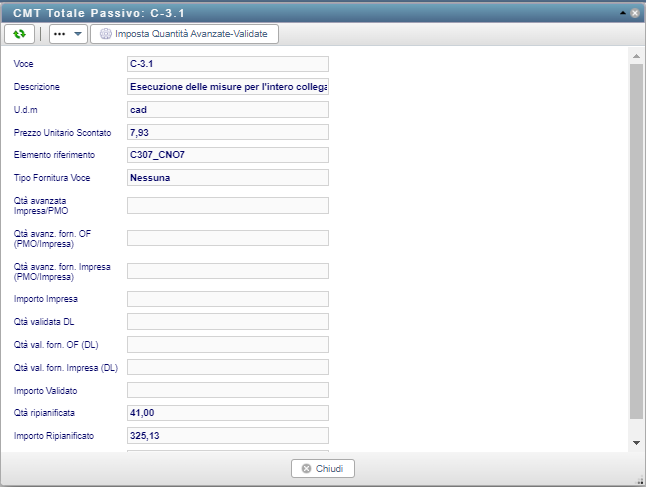Screen dimensions: 646x487
Task: Click the green refresh icon button
Action: tap(19, 34)
